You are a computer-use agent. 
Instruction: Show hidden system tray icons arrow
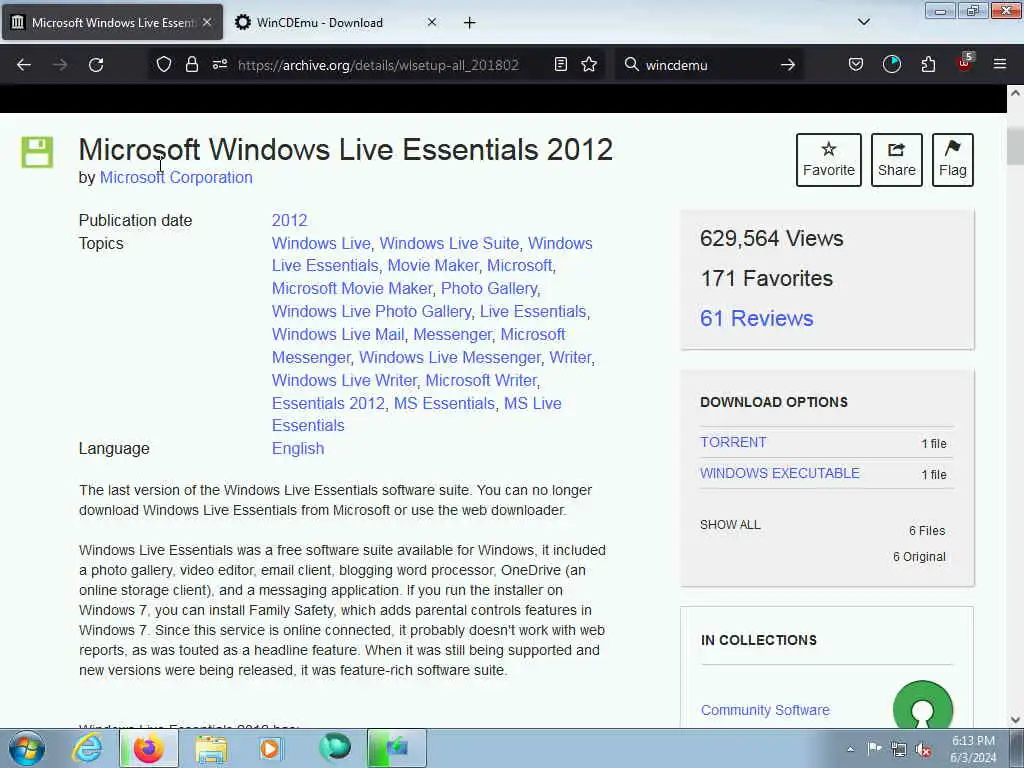[x=850, y=749]
